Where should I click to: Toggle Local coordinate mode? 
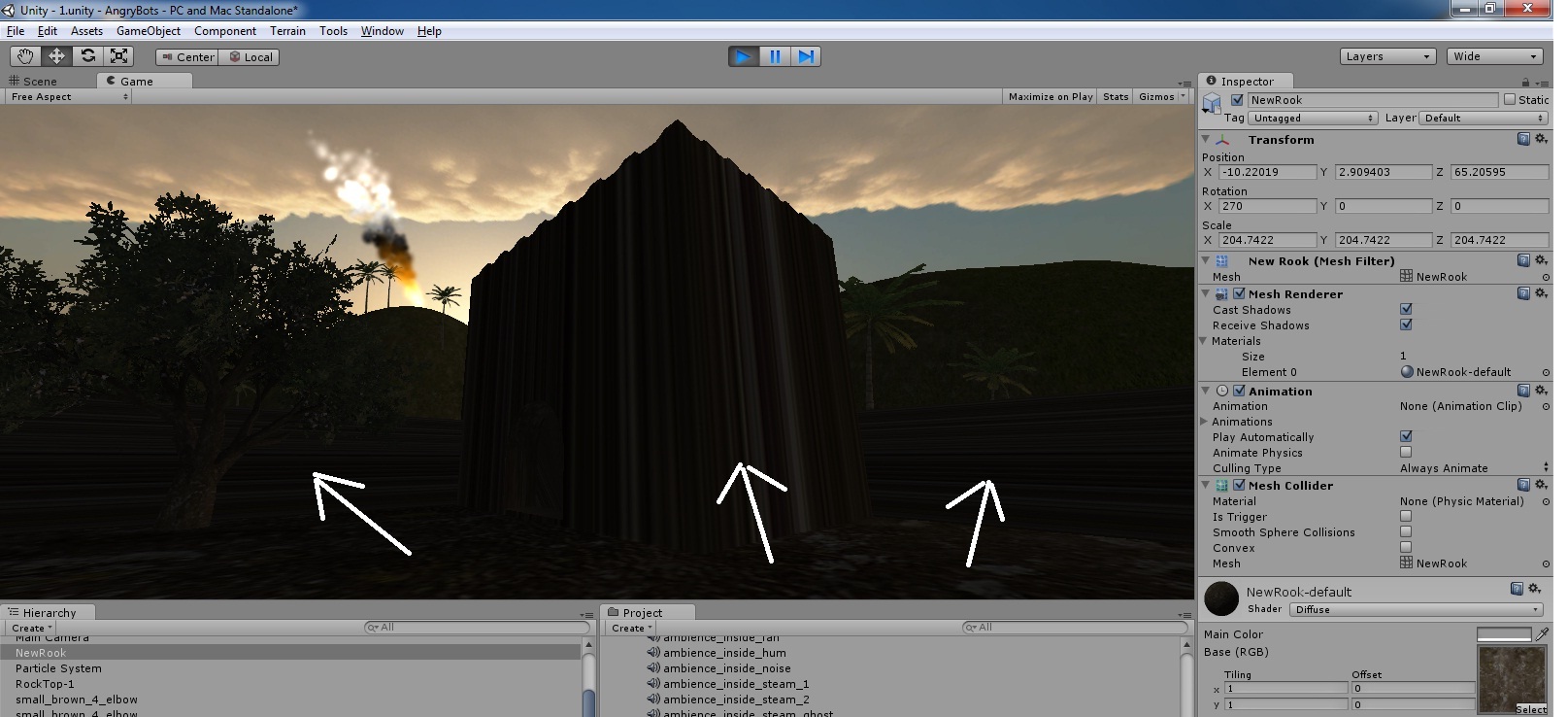(x=250, y=57)
